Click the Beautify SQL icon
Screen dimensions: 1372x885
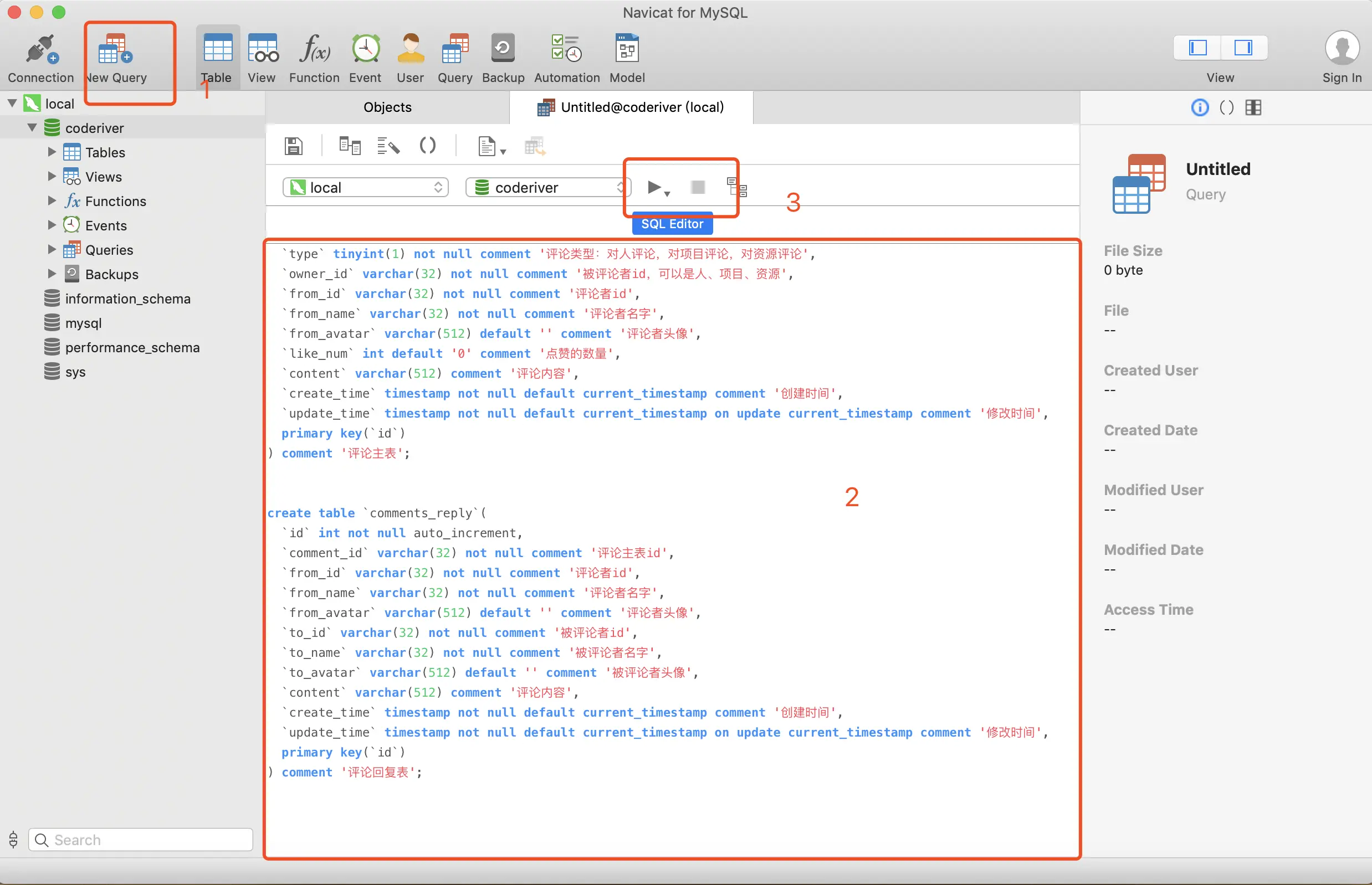pyautogui.click(x=388, y=146)
